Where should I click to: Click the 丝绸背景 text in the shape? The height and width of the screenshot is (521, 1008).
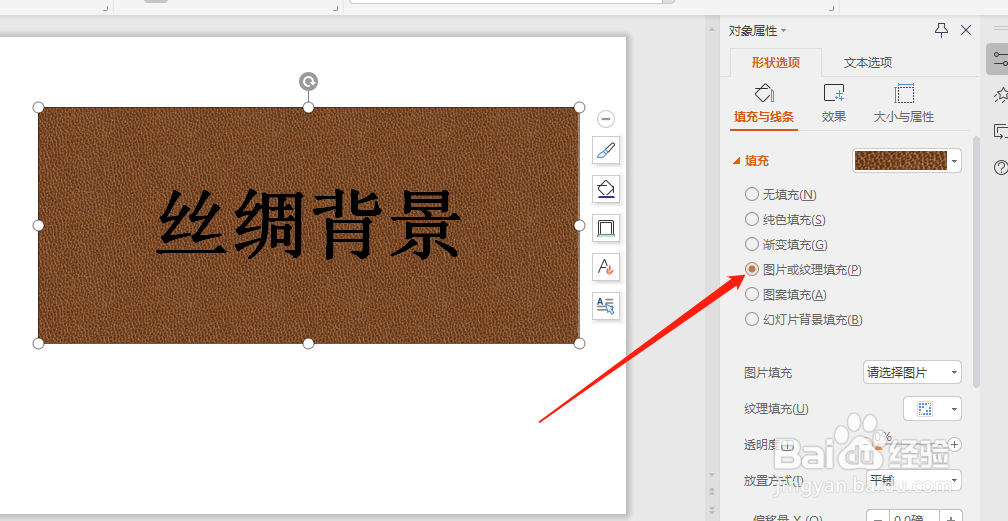tap(309, 224)
